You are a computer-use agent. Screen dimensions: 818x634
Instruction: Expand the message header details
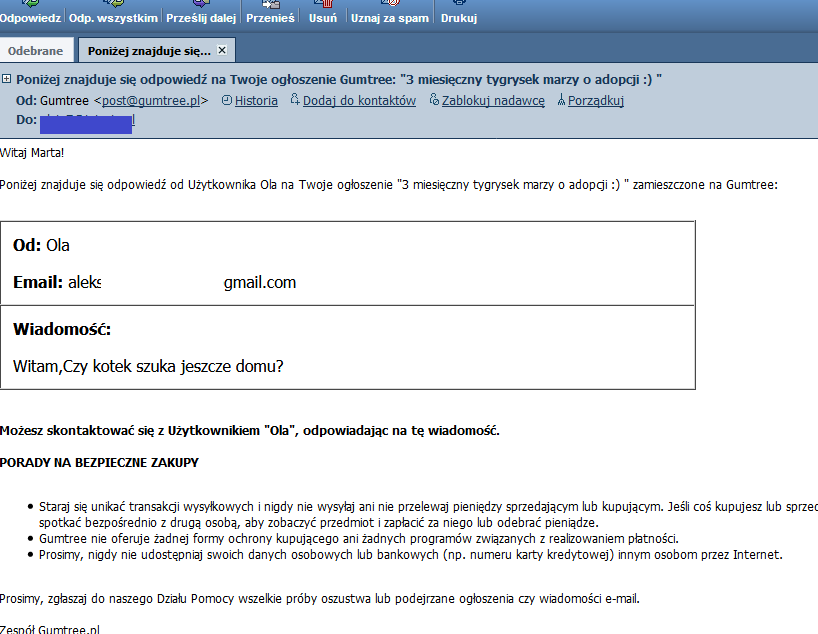[x=6, y=79]
